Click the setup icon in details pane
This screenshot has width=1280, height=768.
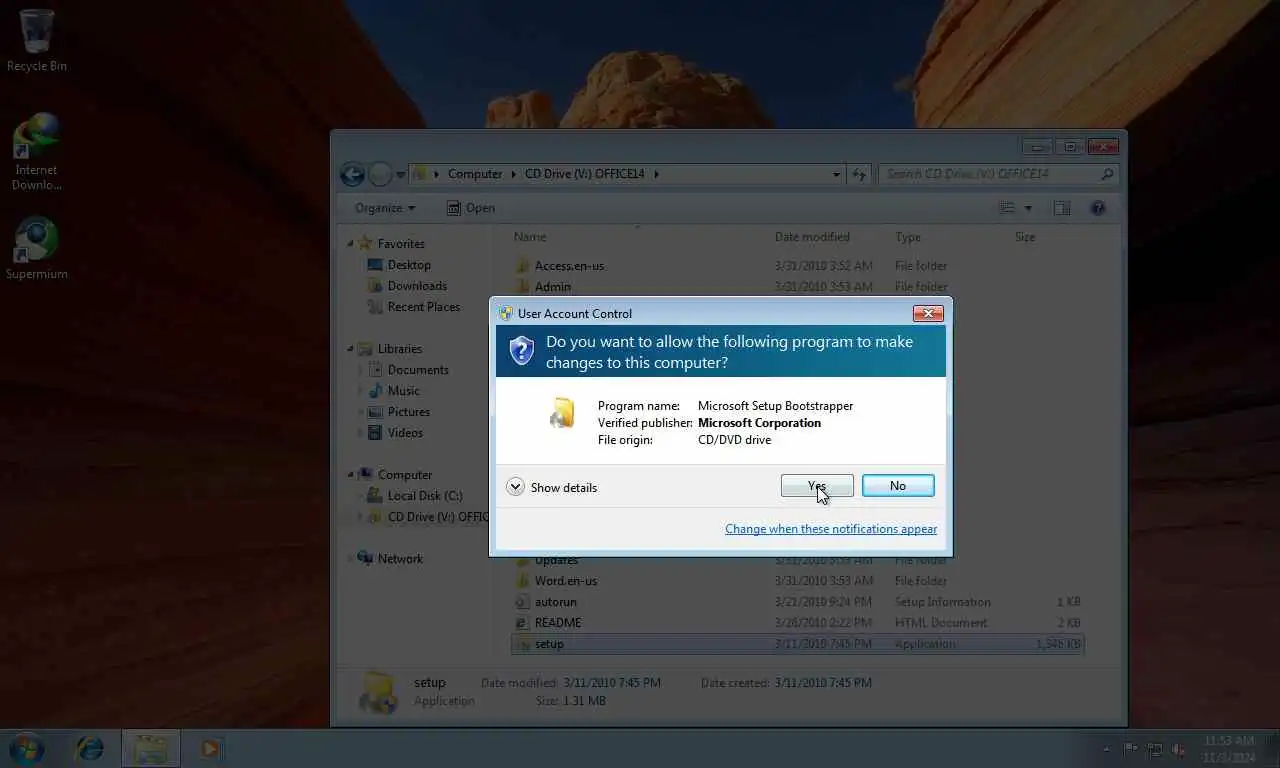pos(377,692)
